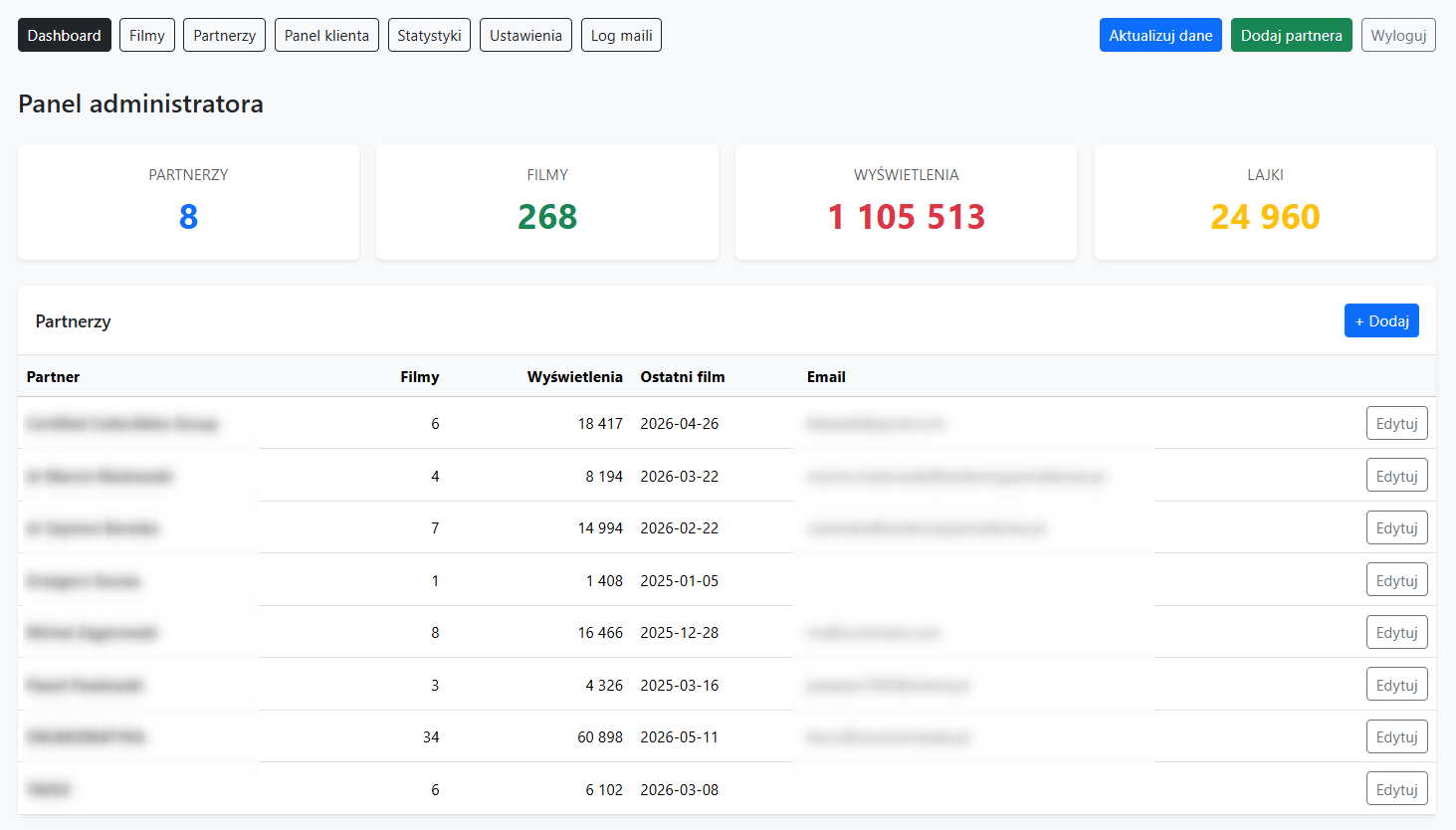Image resolution: width=1456 pixels, height=830 pixels.
Task: Switch to Panel klienta
Action: click(x=326, y=35)
